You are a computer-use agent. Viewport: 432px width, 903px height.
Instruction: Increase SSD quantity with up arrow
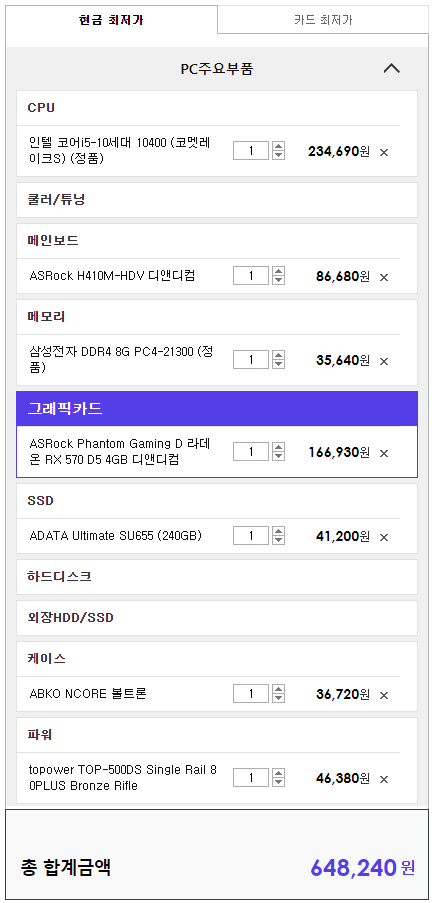coord(279,532)
